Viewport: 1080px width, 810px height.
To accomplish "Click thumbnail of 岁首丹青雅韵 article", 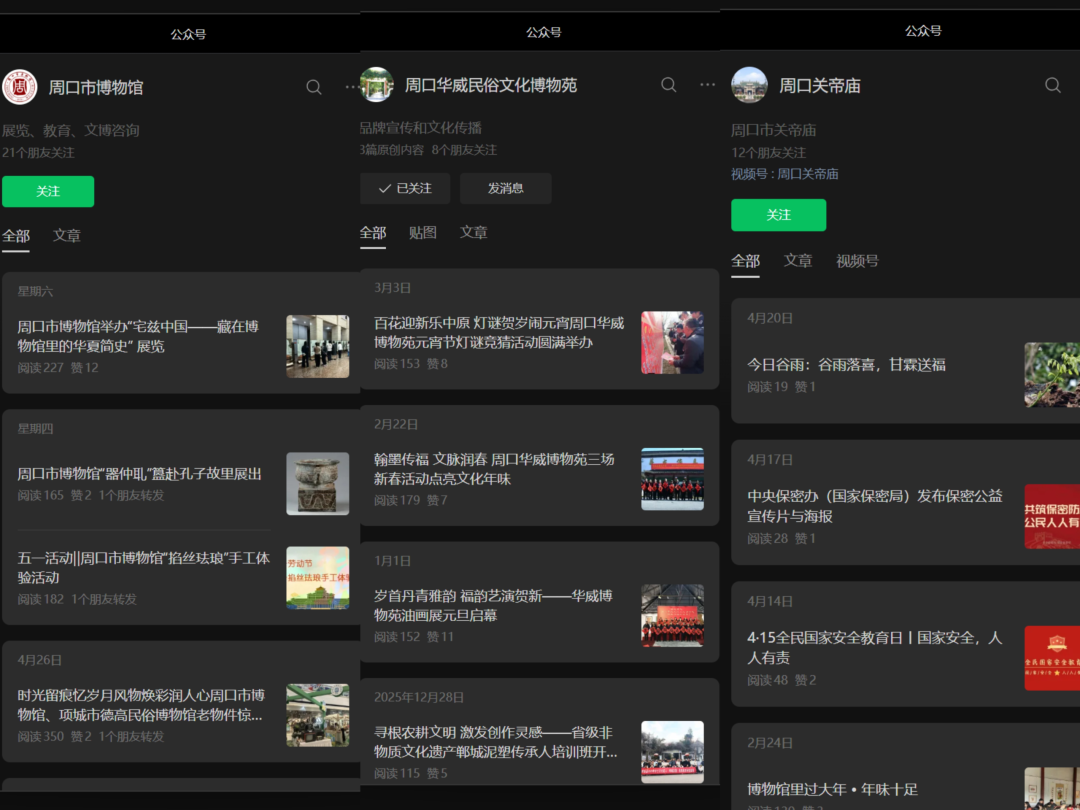I will point(672,616).
